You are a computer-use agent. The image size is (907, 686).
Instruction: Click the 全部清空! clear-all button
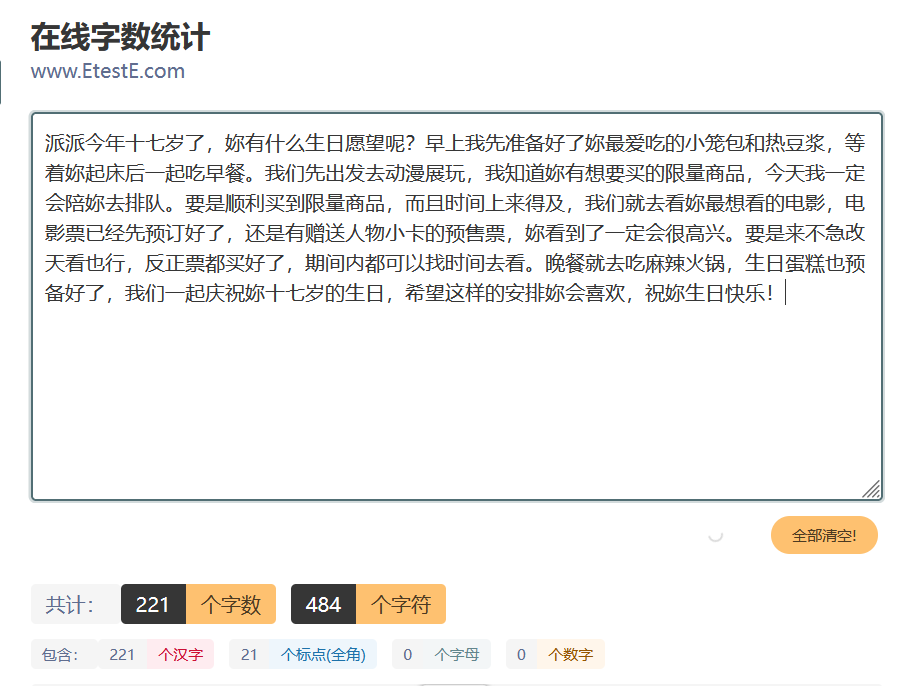(824, 535)
